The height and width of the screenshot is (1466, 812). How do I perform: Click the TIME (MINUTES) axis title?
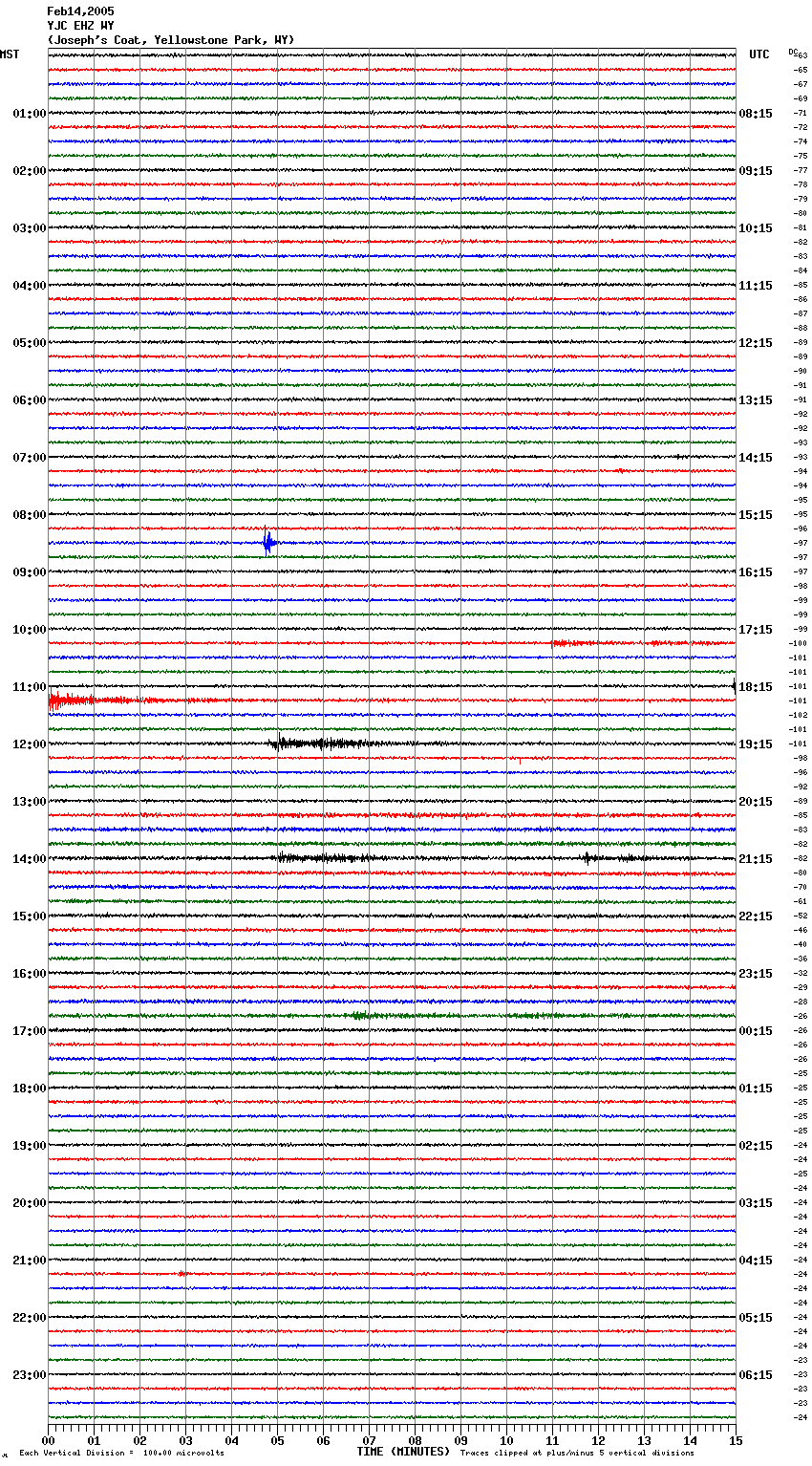tap(403, 1452)
